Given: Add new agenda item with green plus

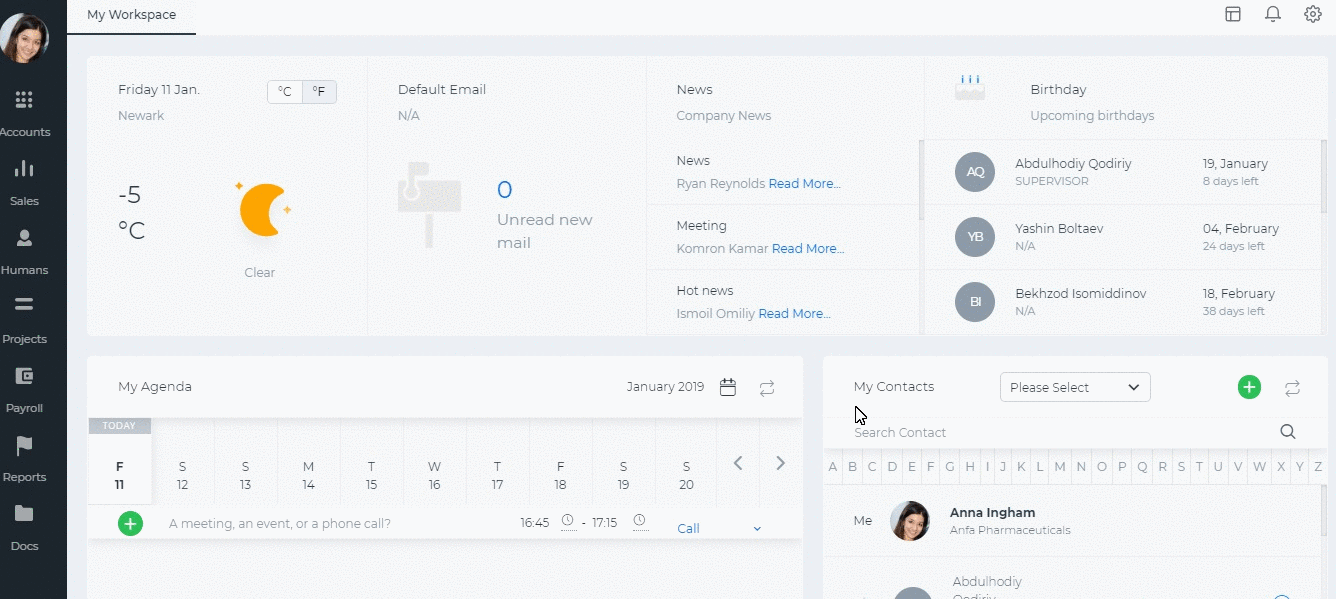Looking at the screenshot, I should click(130, 523).
